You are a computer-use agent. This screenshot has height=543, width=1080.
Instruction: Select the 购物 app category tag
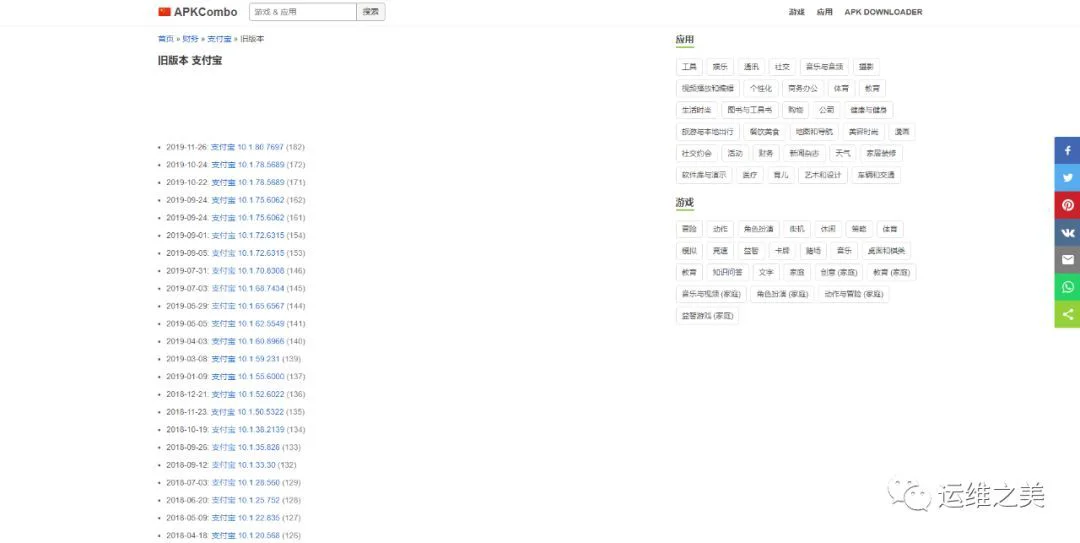click(796, 110)
